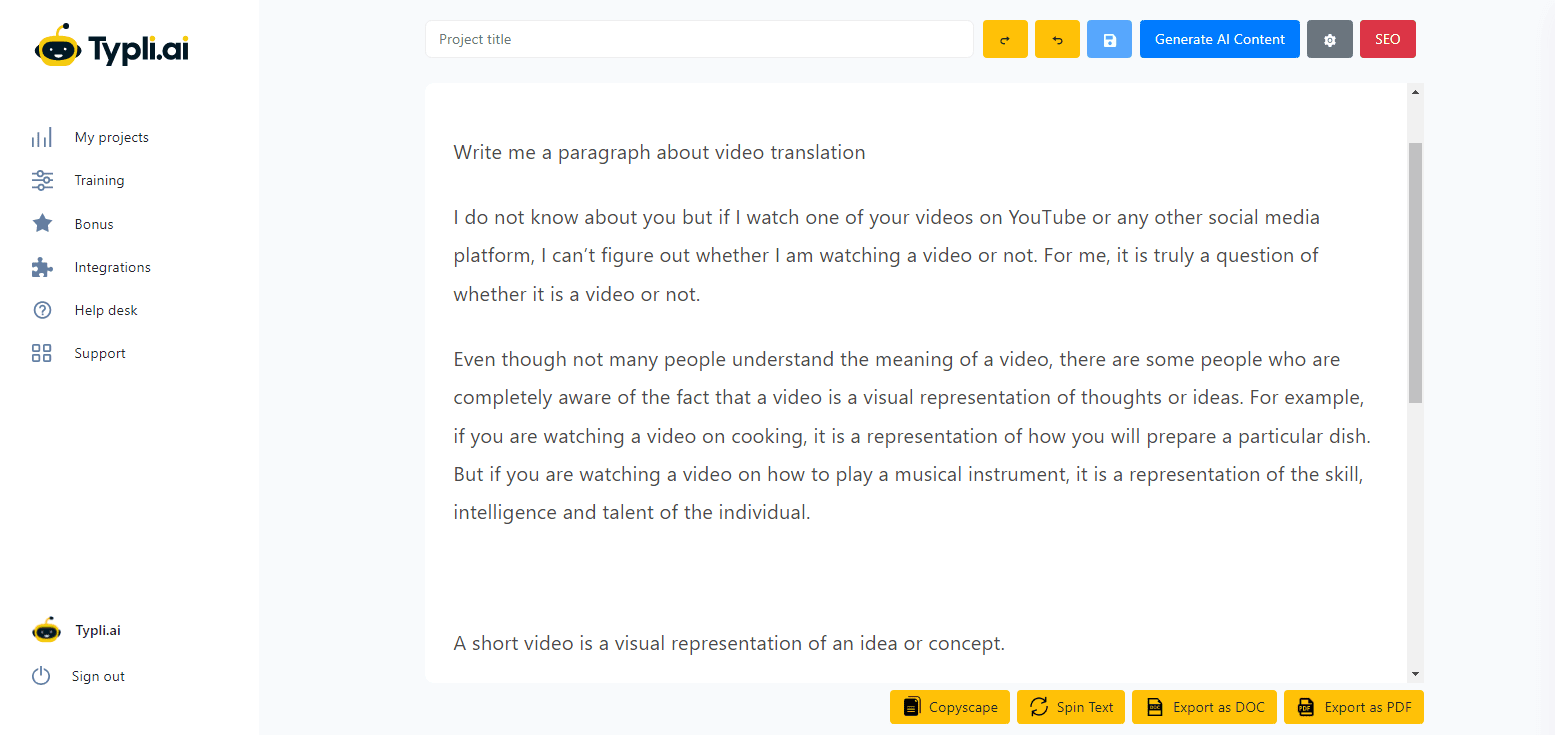The width and height of the screenshot is (1555, 735).
Task: Click the Bonus star icon
Action: [x=42, y=224]
